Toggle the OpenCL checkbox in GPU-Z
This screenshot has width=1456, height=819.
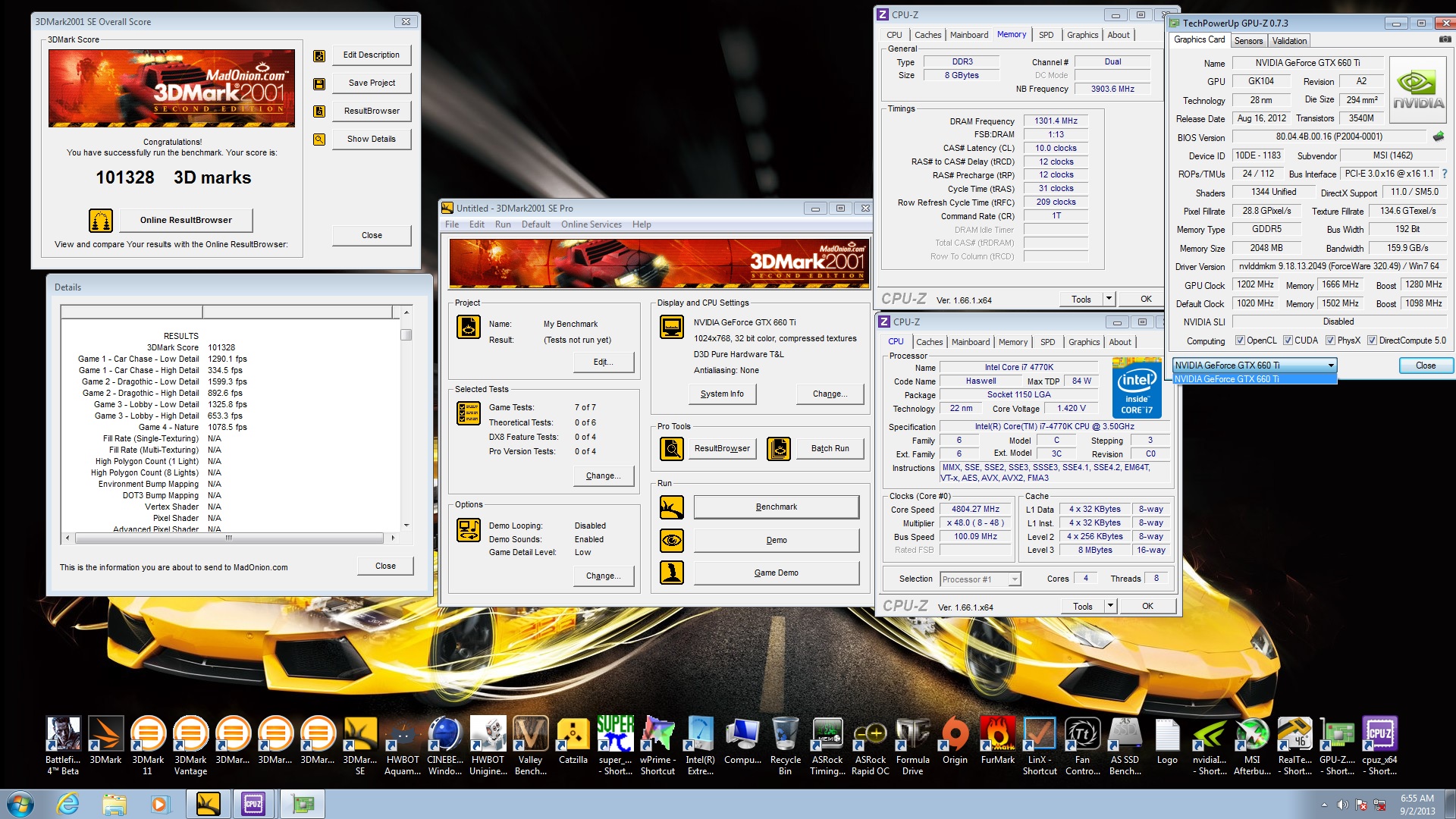(x=1240, y=340)
